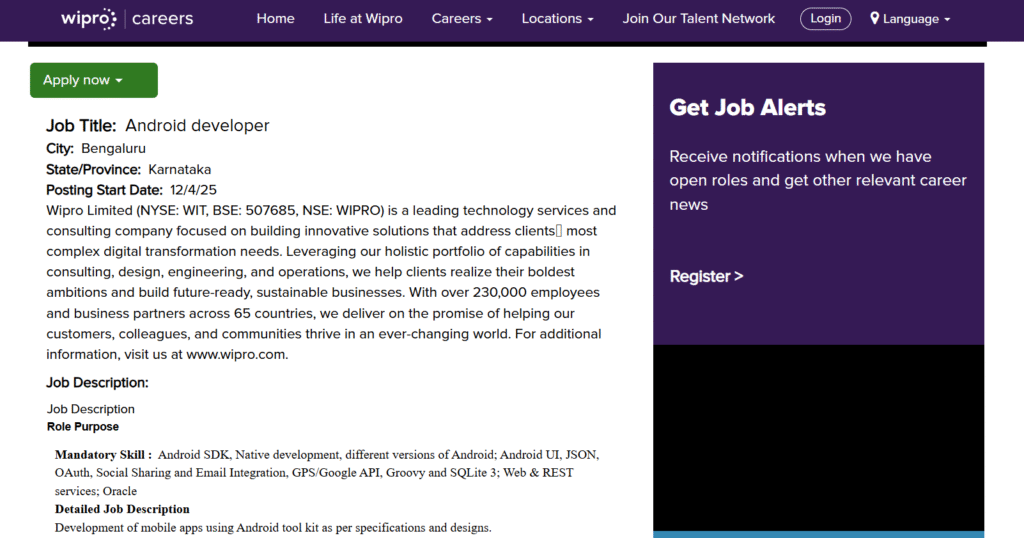Click the location pin icon beside Language
The width and height of the screenshot is (1024, 538).
coord(875,19)
